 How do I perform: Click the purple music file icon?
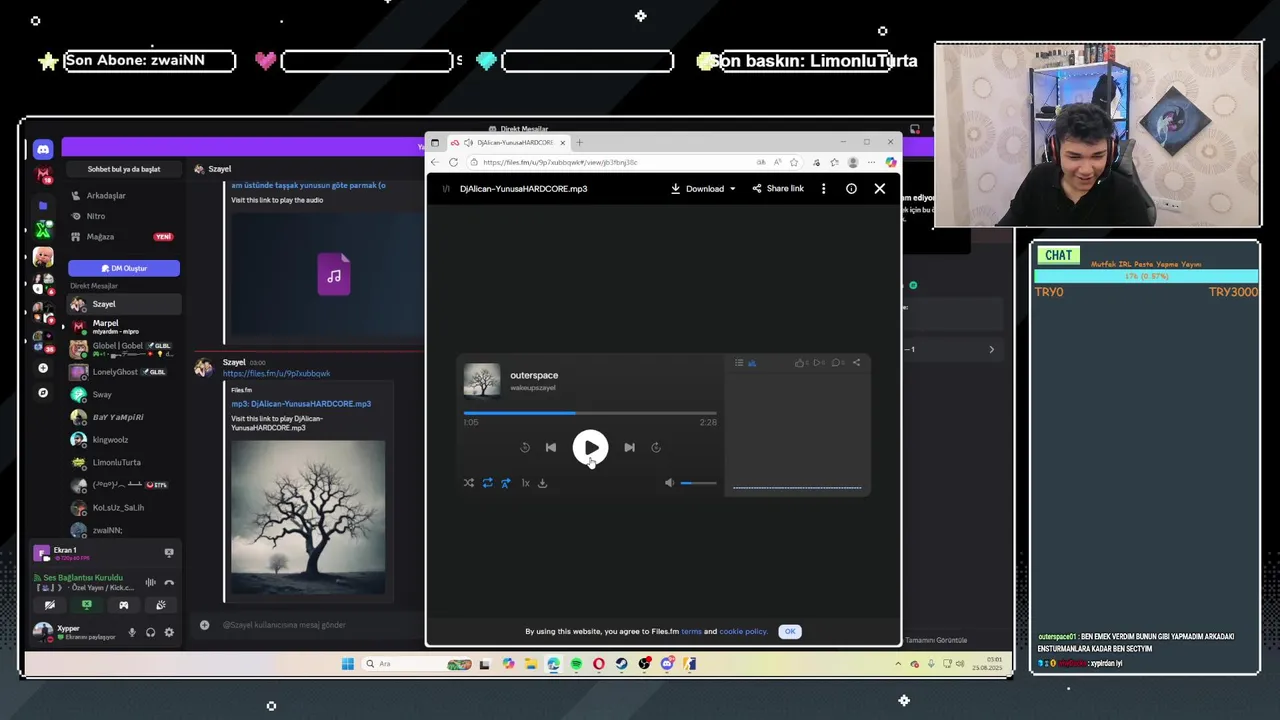pos(334,274)
